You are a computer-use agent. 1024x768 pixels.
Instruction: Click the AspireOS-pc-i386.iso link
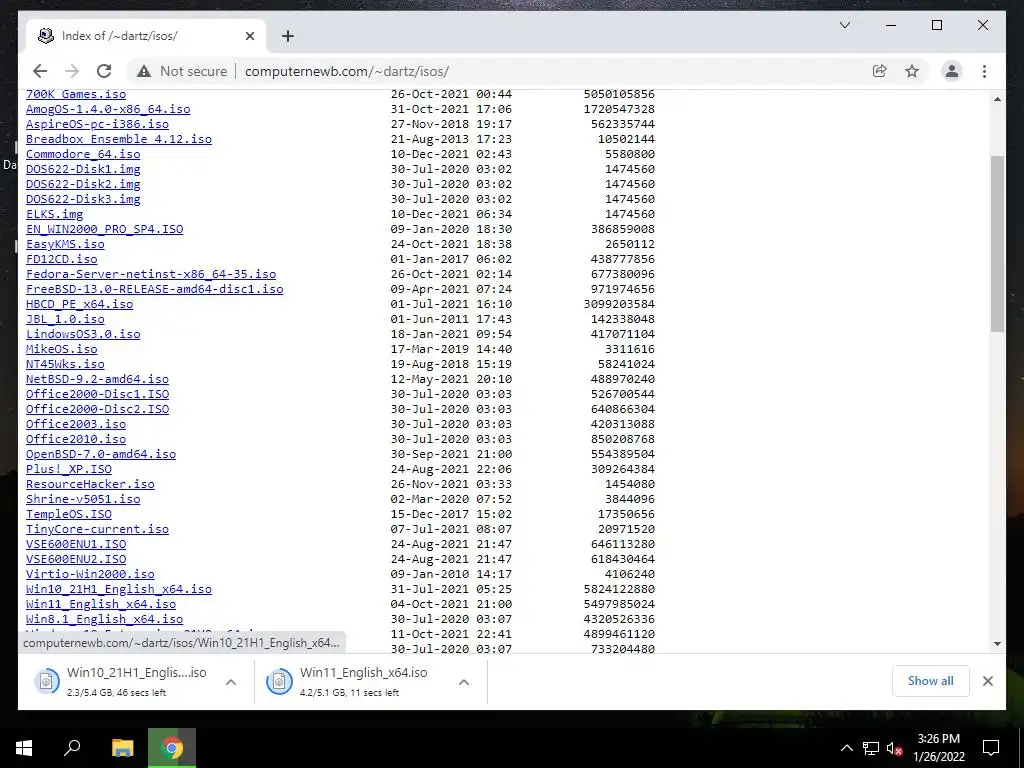click(97, 124)
